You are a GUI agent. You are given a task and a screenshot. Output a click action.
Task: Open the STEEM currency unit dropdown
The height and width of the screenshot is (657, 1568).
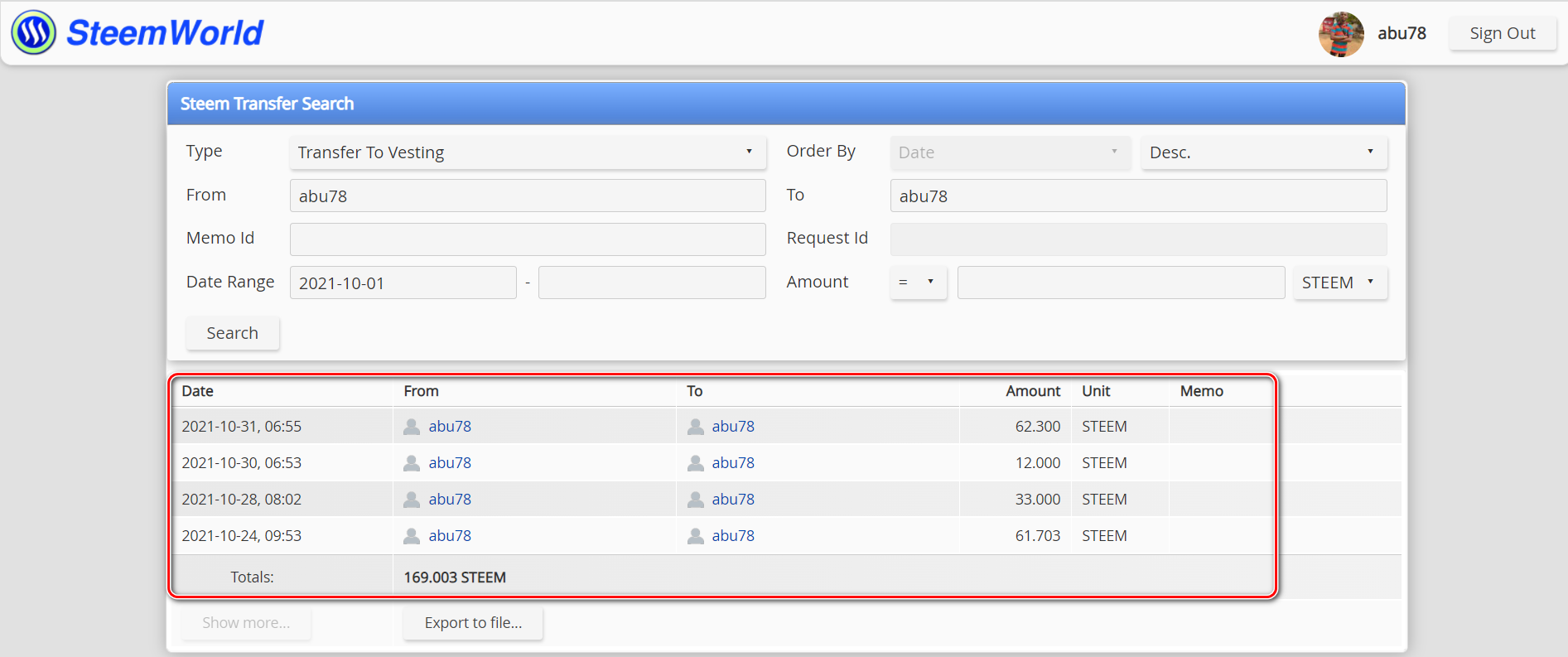click(x=1340, y=283)
